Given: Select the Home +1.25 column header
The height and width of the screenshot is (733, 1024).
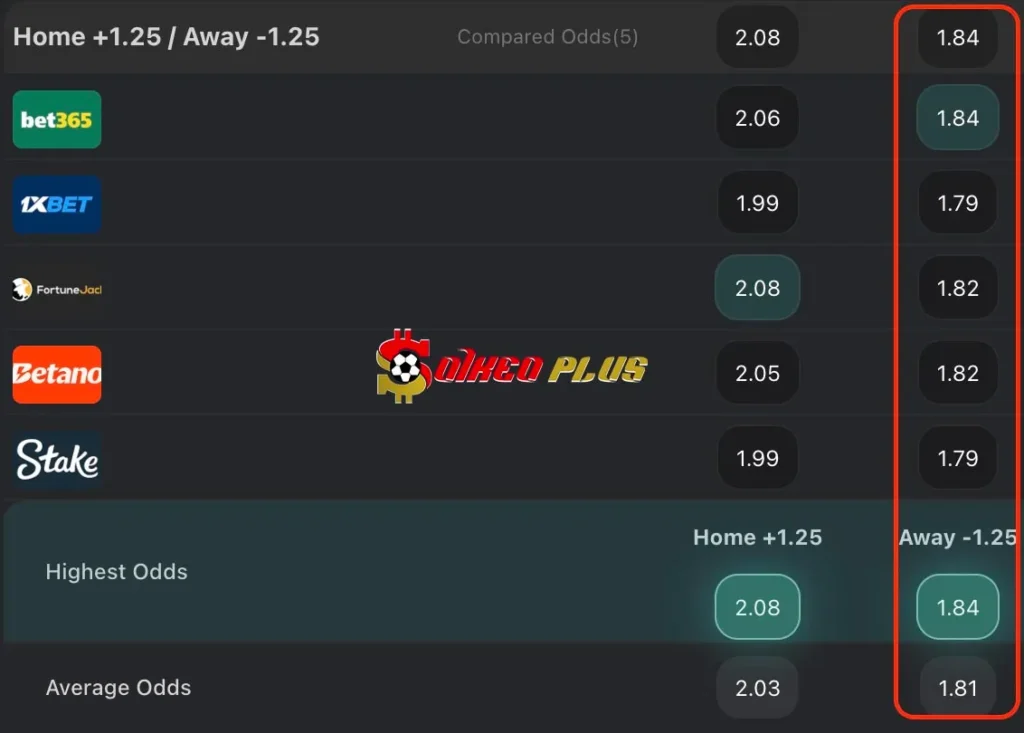Looking at the screenshot, I should 757,537.
